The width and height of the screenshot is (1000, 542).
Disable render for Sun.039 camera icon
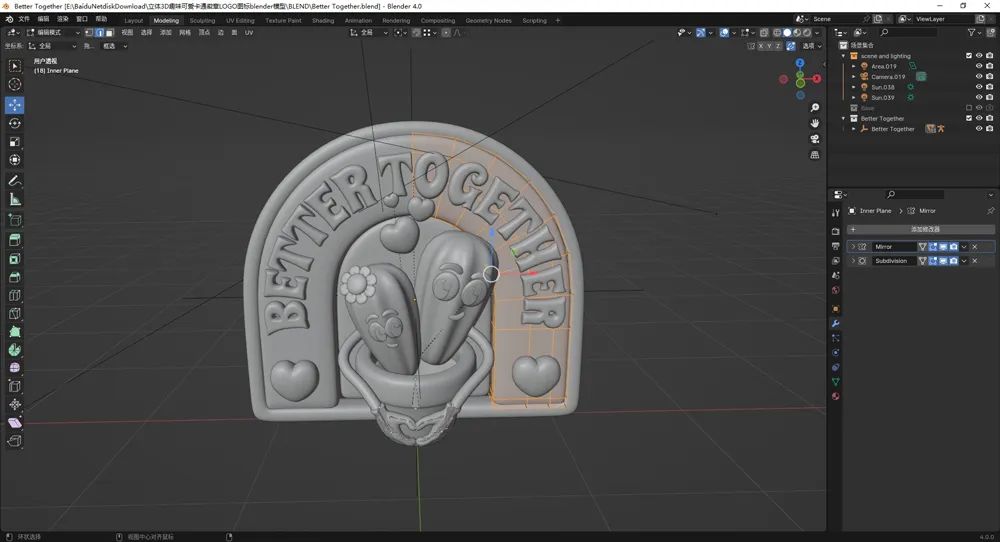pos(989,97)
